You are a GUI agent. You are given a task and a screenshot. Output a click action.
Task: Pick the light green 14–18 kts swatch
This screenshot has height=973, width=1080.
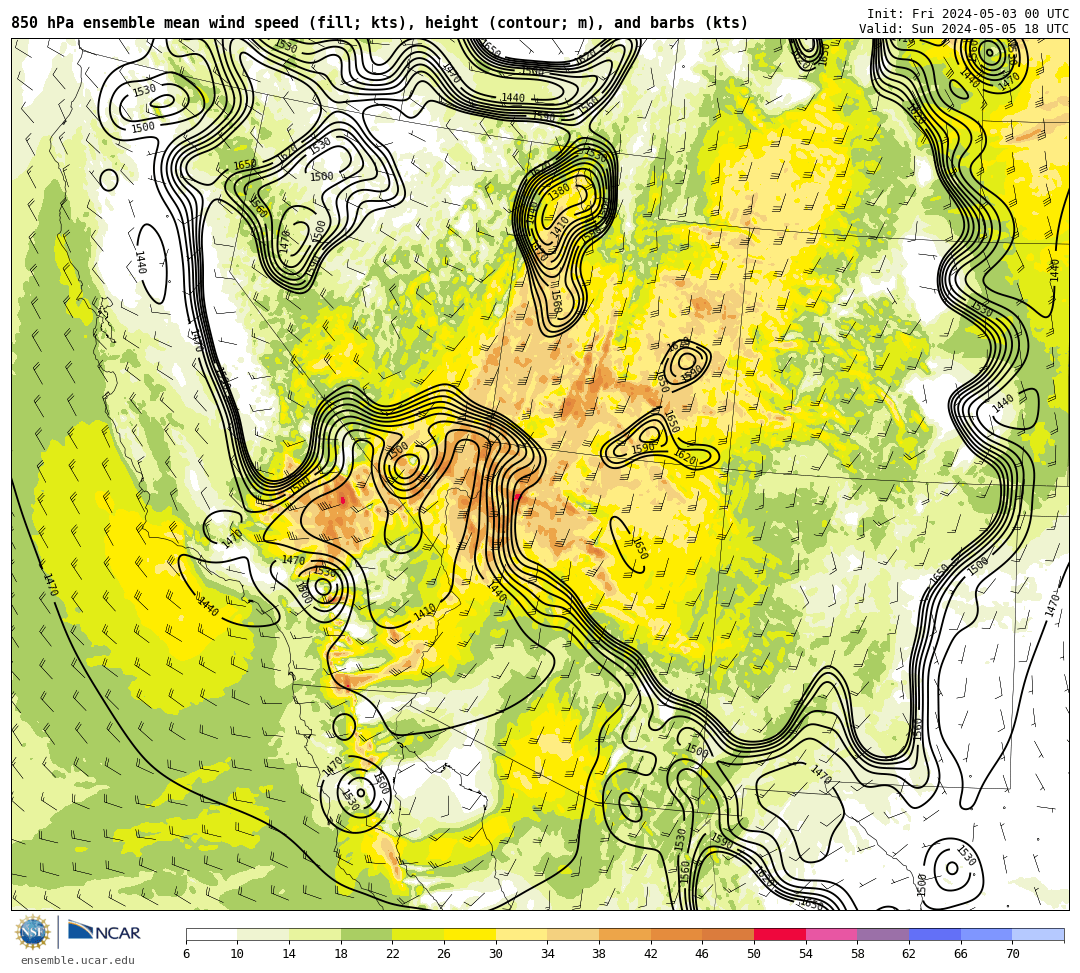315,934
